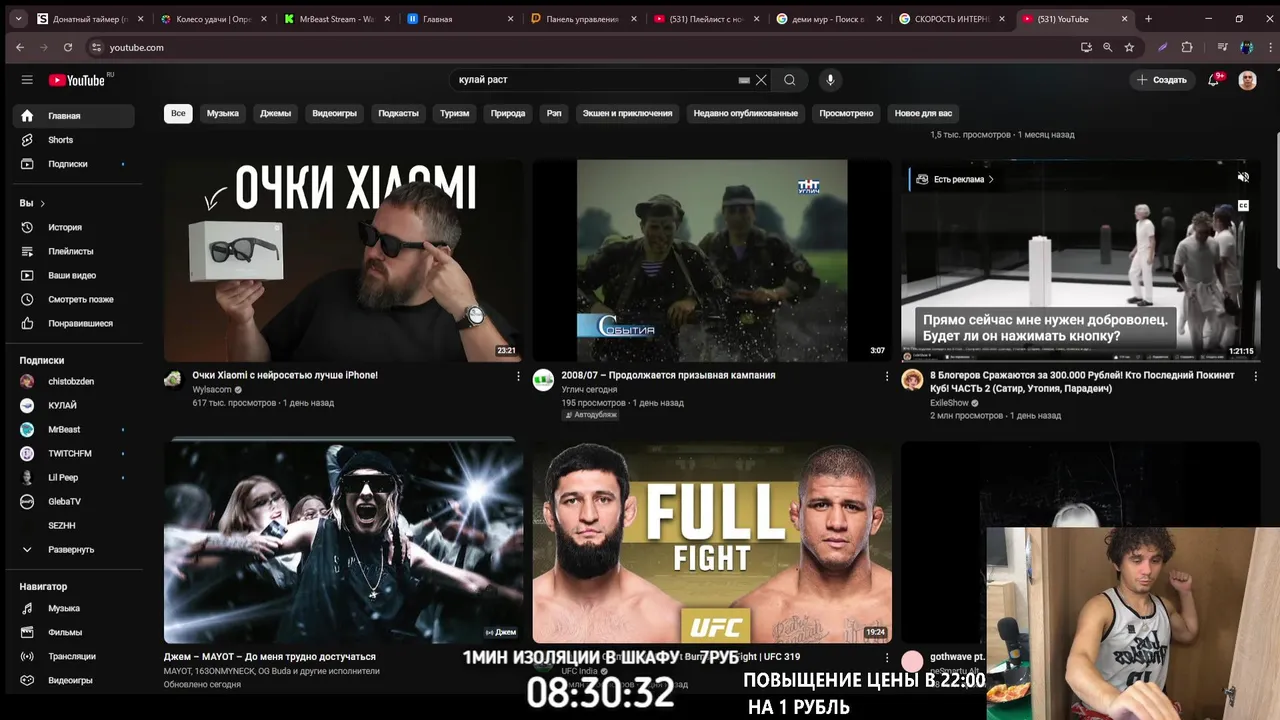This screenshot has height=720, width=1280.
Task: Open the призывная кампания video thumbnail
Action: [x=712, y=260]
